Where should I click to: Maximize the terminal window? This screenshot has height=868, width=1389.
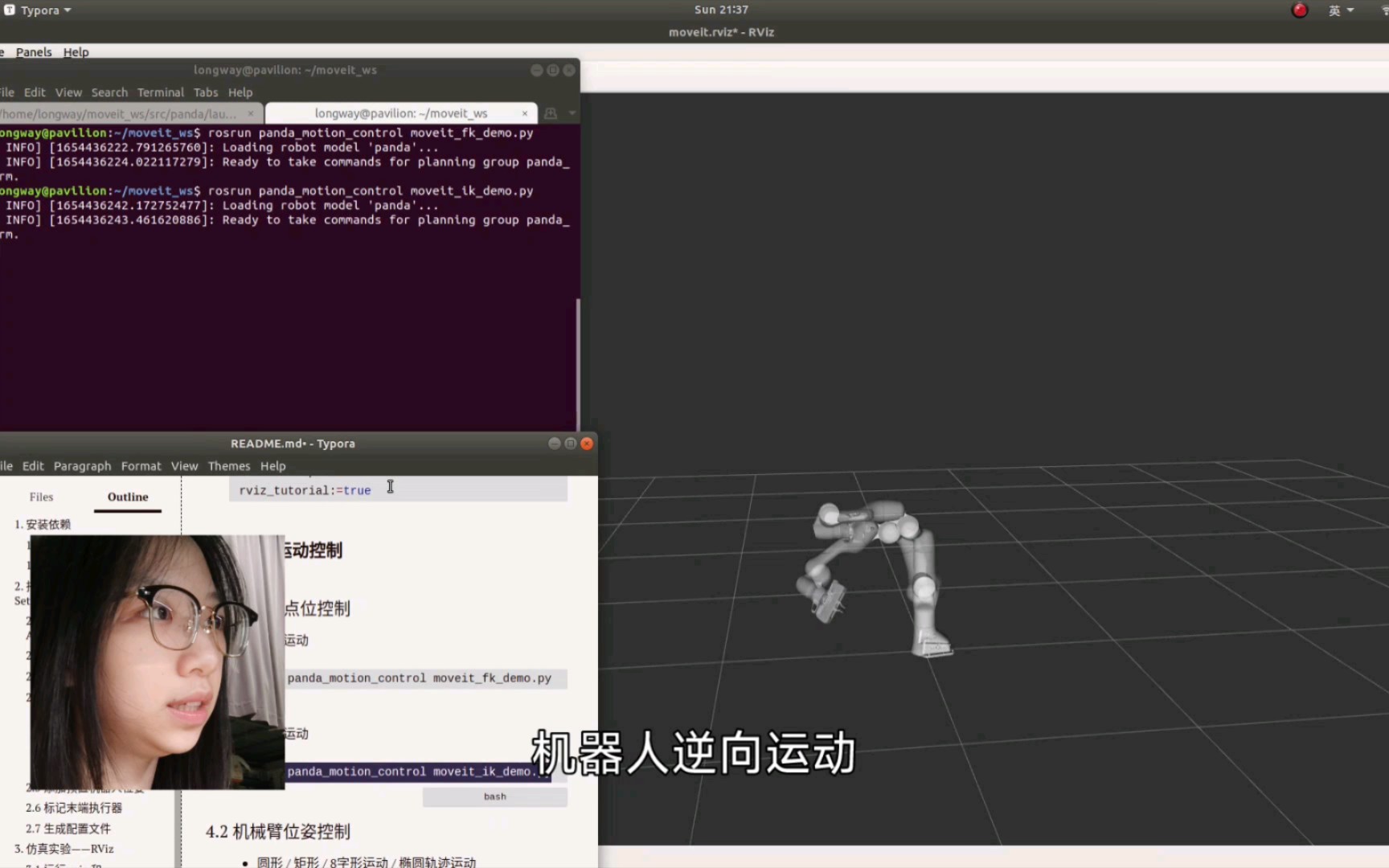pos(553,71)
